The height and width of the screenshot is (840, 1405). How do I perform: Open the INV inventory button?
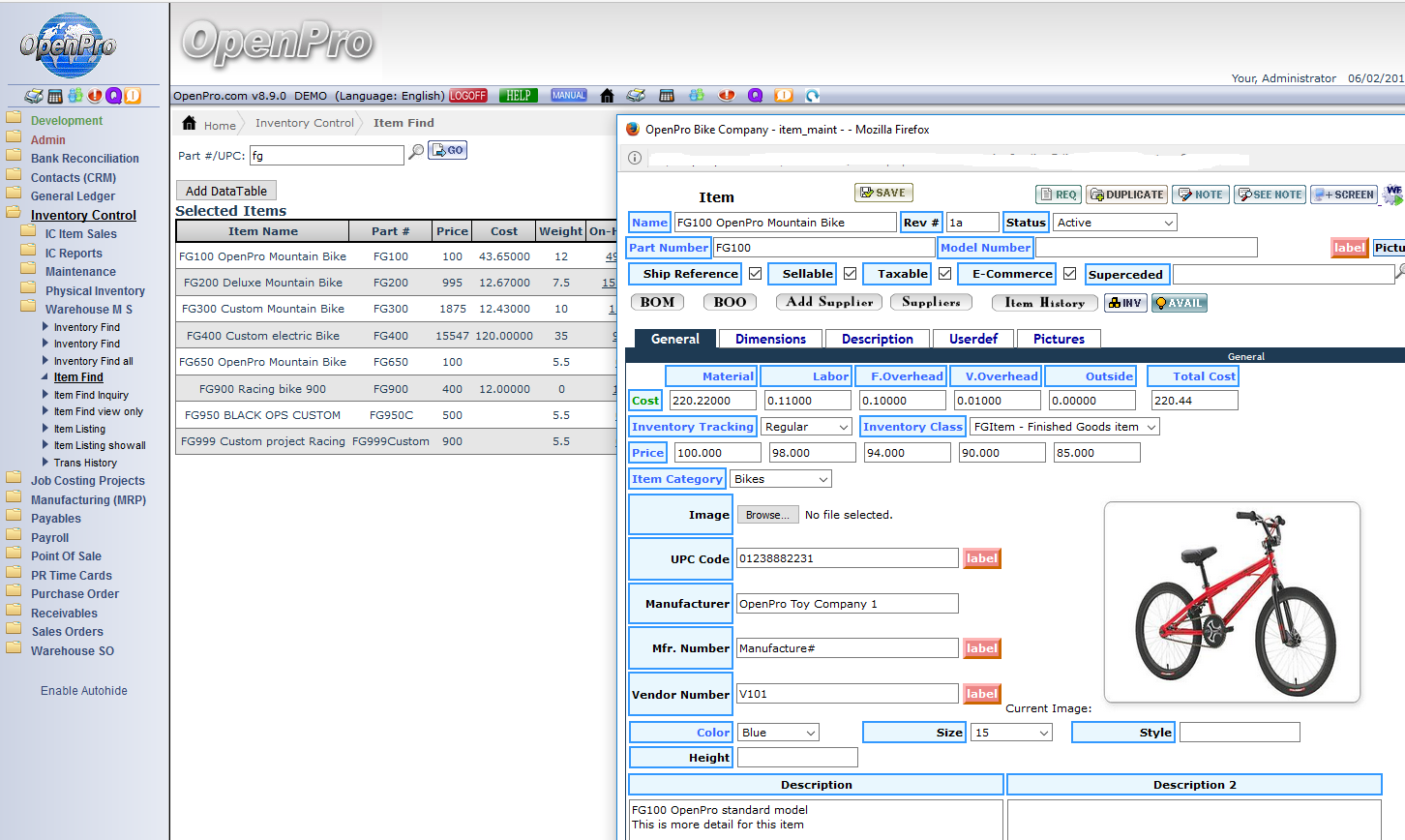click(x=1125, y=303)
